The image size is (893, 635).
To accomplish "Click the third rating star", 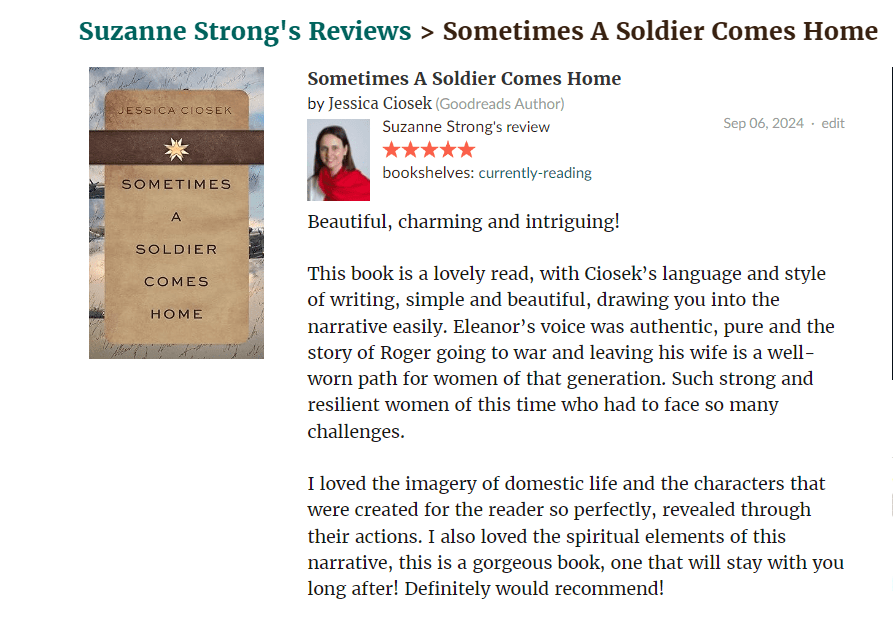I will (428, 150).
